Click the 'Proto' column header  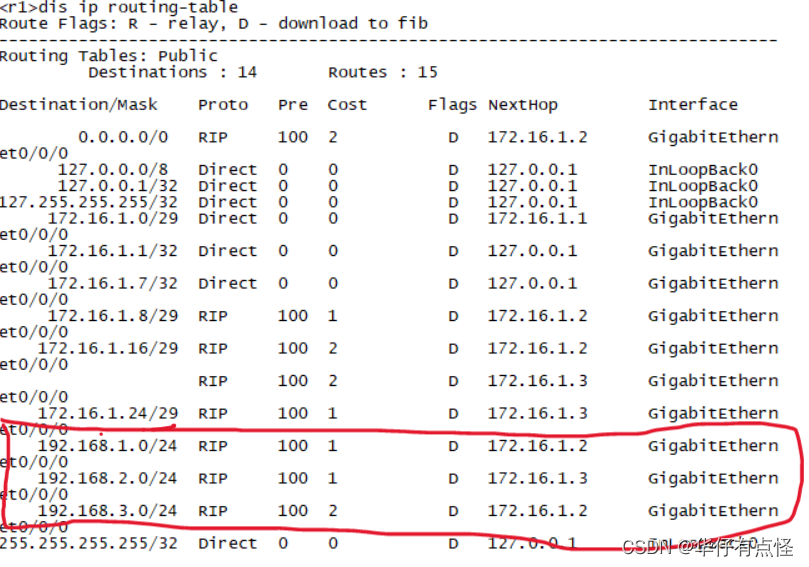point(223,105)
